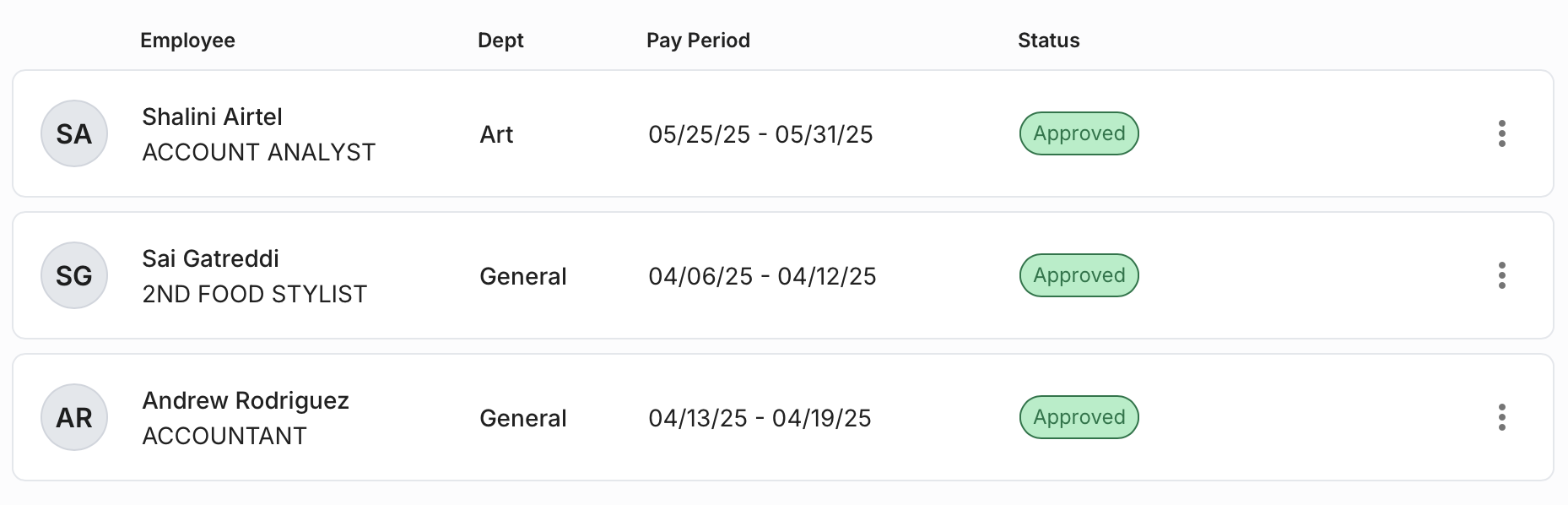The height and width of the screenshot is (505, 1568).
Task: Select the Andrew Rodriguez employee name
Action: tap(246, 400)
